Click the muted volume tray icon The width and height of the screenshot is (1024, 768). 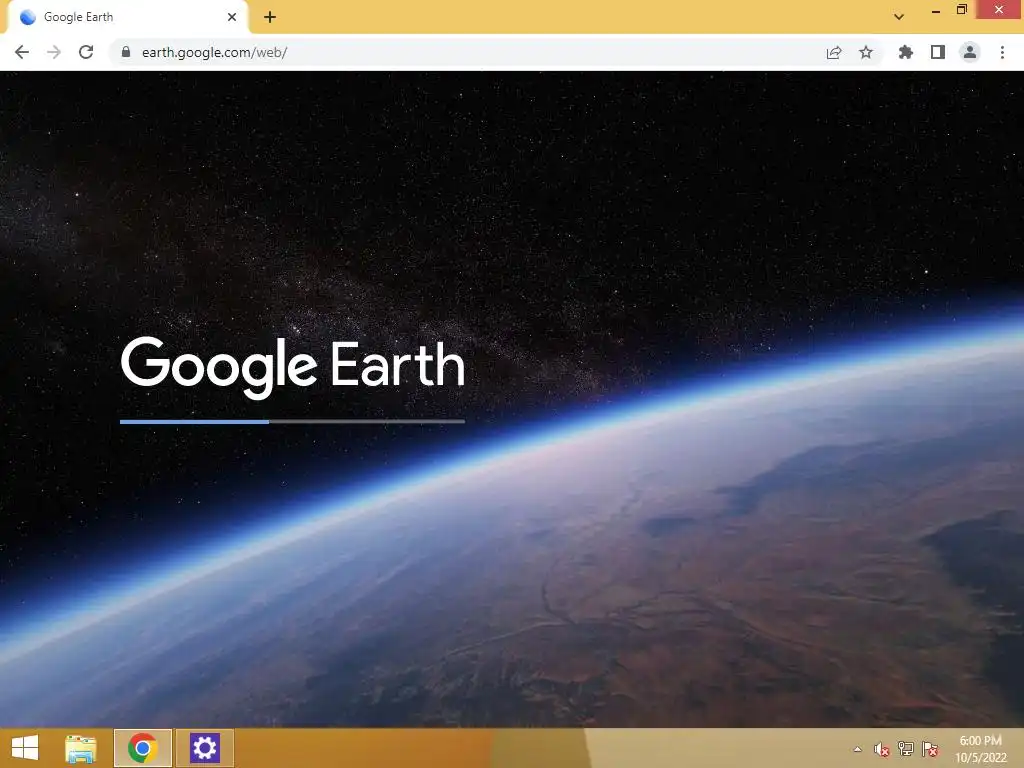[882, 749]
